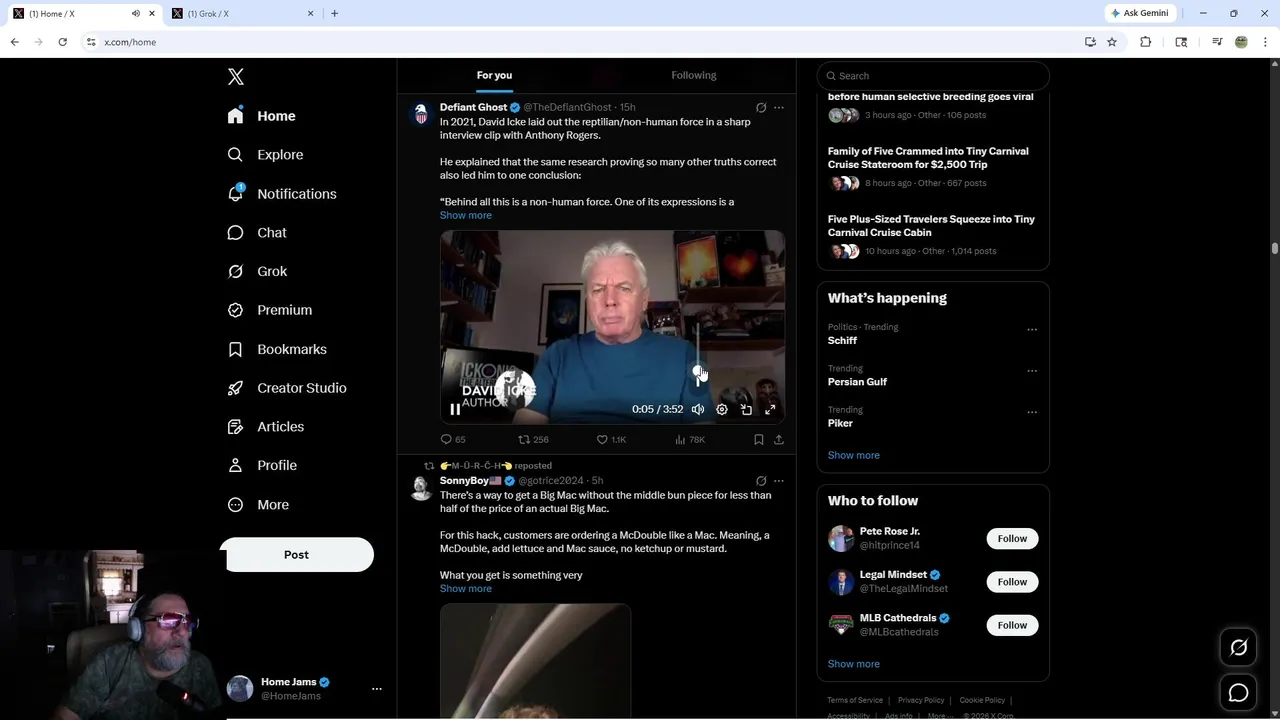This screenshot has width=1280, height=720.
Task: Open more options for Persian Gulf trend
Action: tap(1032, 371)
